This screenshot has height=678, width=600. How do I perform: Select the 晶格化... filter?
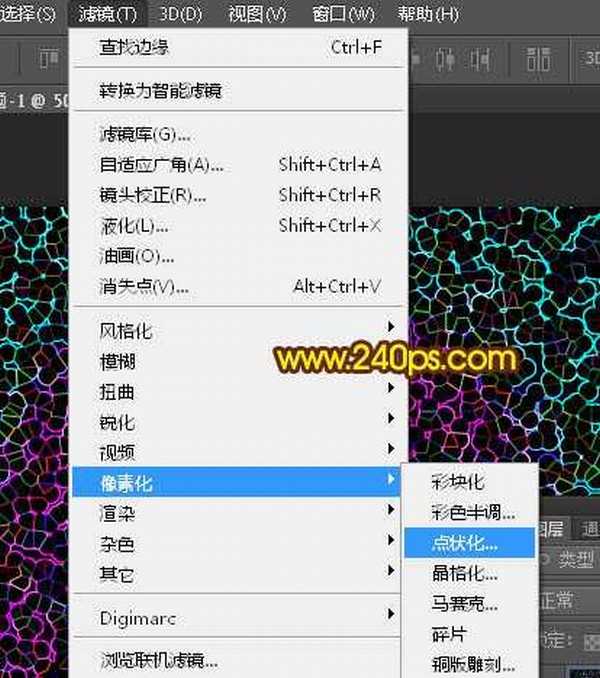[464, 573]
